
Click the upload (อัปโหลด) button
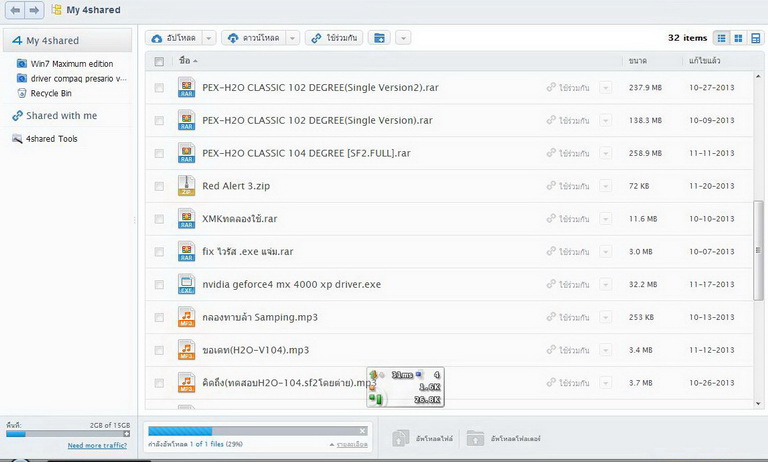tap(174, 38)
